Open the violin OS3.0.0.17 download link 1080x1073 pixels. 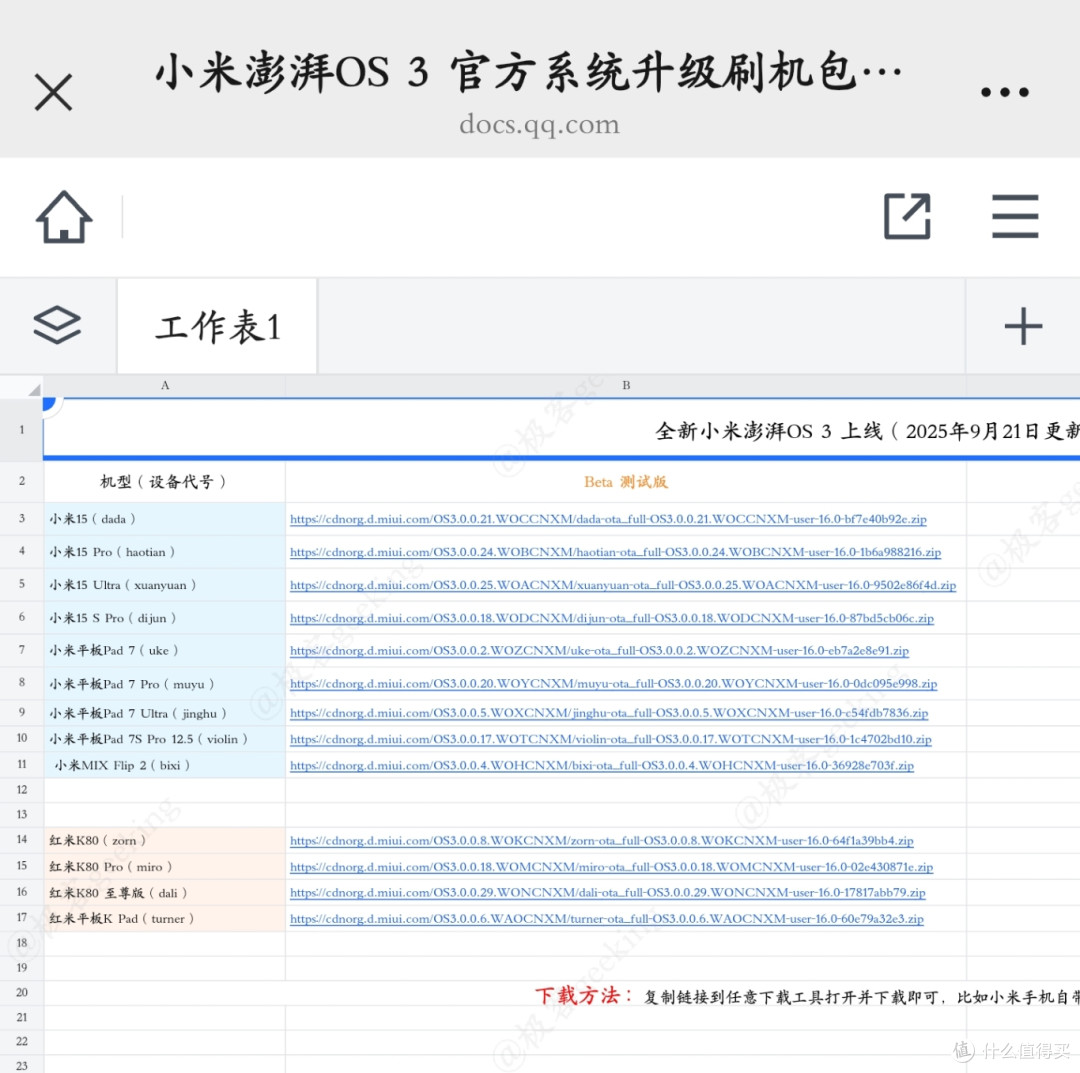[x=610, y=739]
